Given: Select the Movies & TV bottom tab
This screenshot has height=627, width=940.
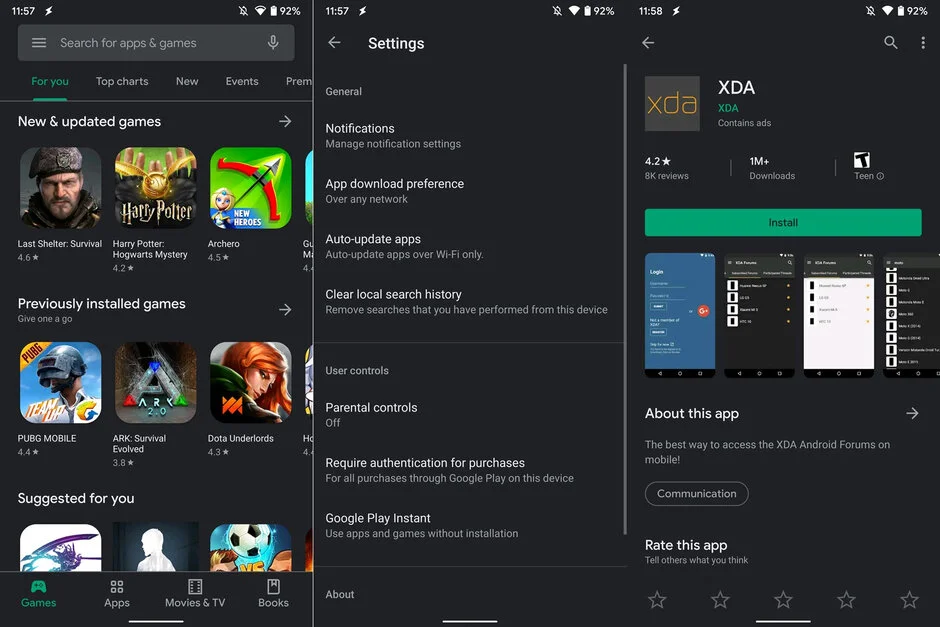Looking at the screenshot, I should coord(195,593).
